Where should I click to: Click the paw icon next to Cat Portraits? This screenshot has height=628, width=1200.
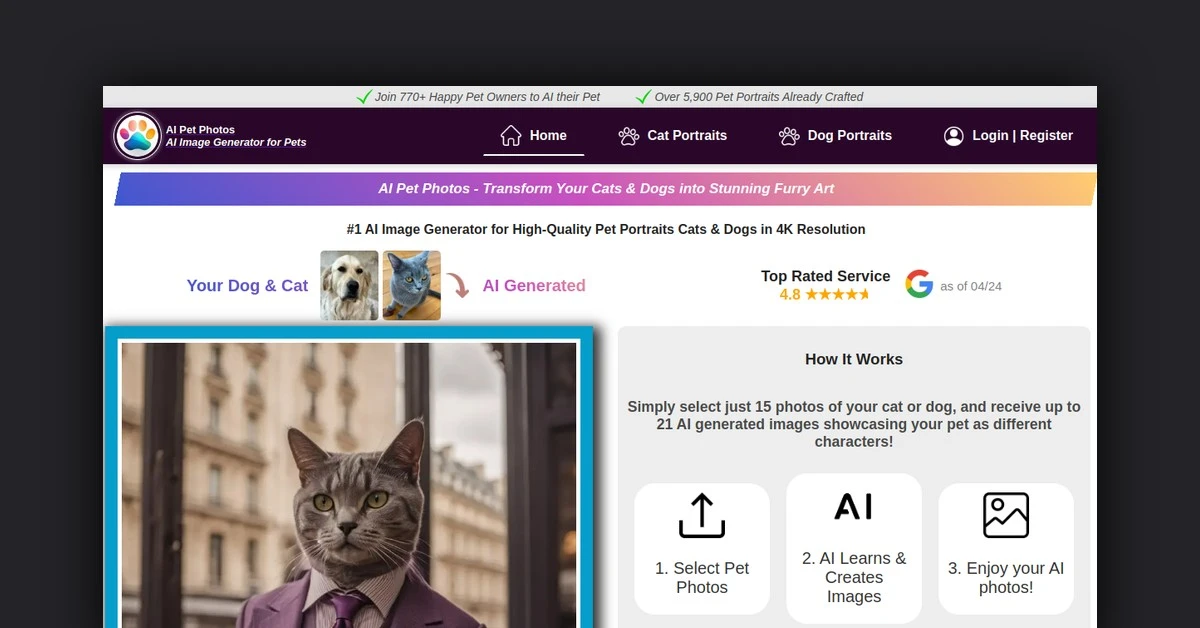pyautogui.click(x=628, y=135)
